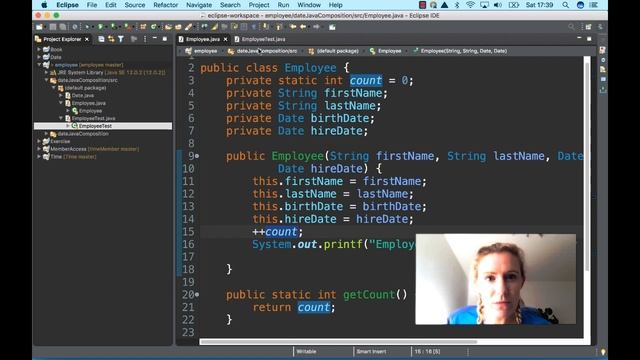Click the Collapse All icon in Project Explorer
Screen dimensions: 640x360
101,39
